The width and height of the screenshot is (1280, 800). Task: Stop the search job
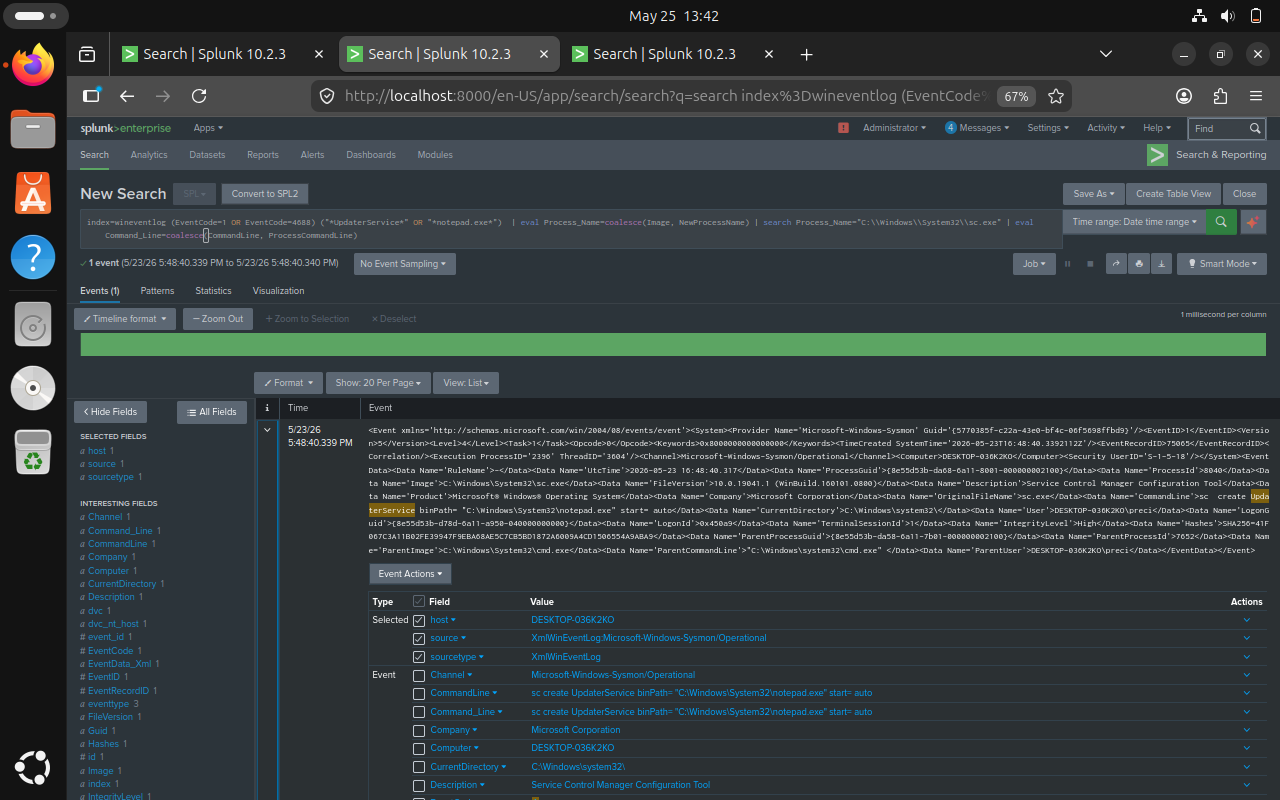click(1090, 264)
